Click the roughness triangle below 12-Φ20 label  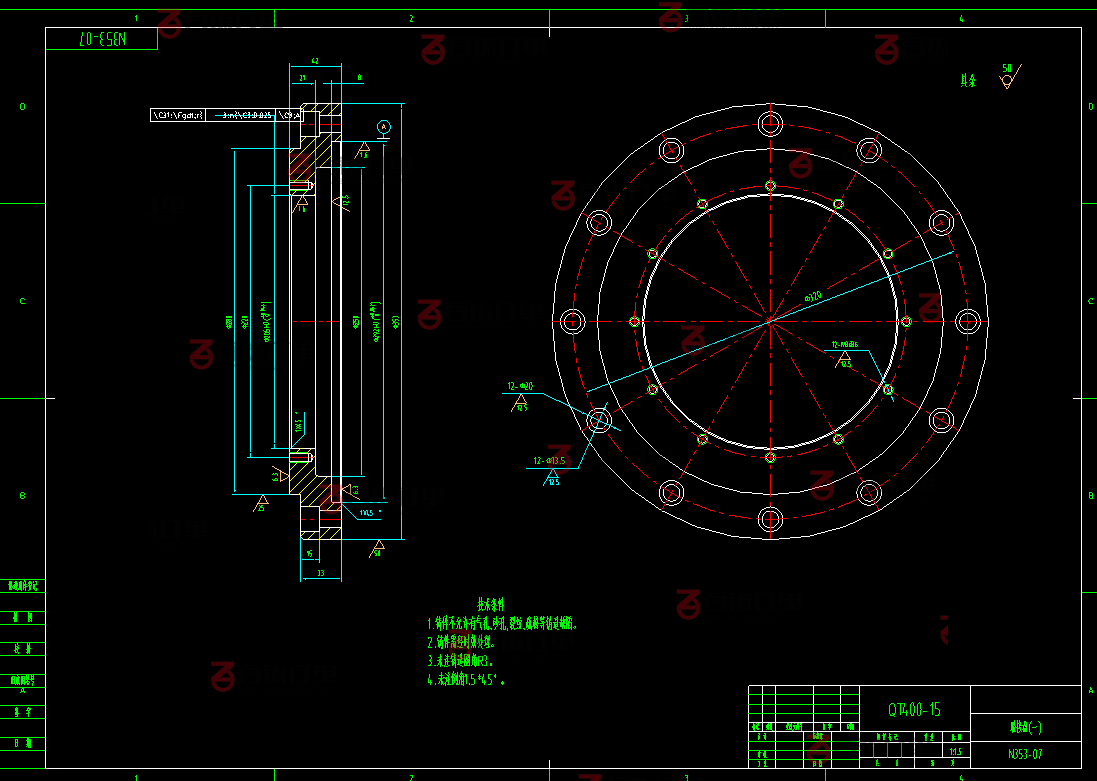click(x=521, y=404)
